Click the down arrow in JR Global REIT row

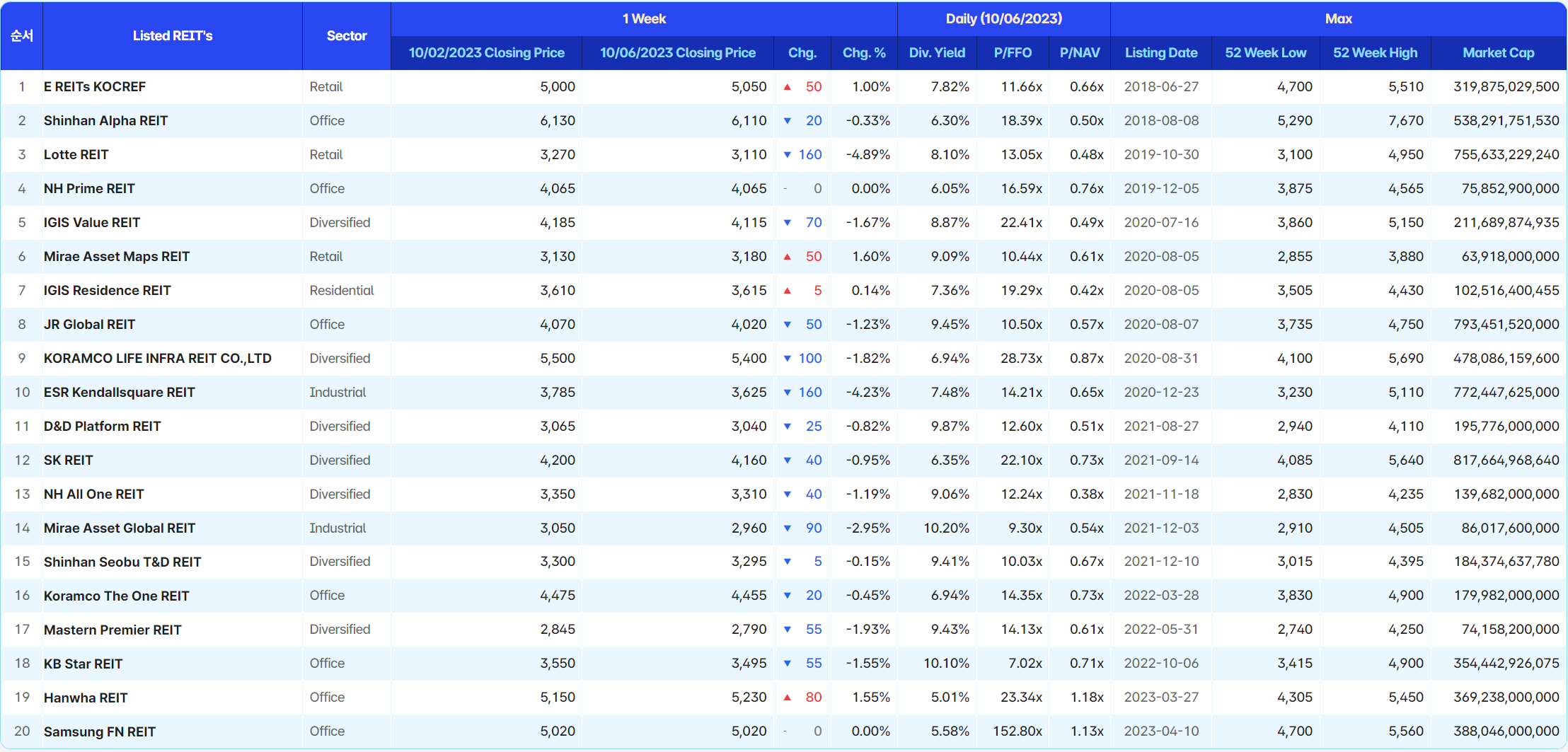coord(787,325)
